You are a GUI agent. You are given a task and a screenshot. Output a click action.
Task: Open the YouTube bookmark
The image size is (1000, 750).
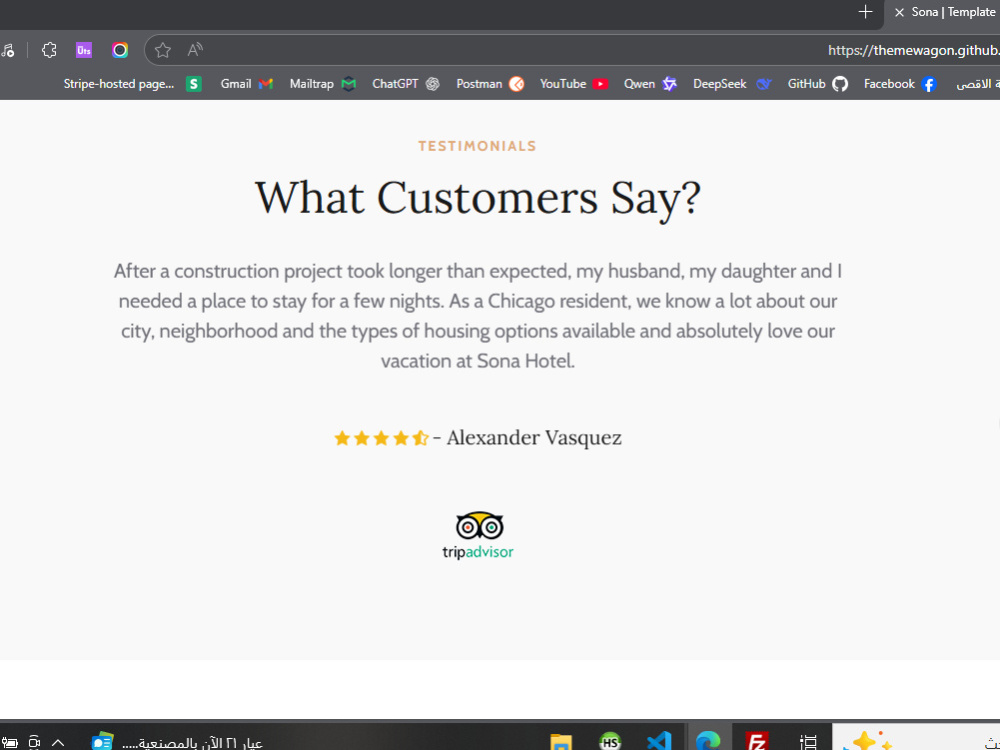(x=573, y=84)
